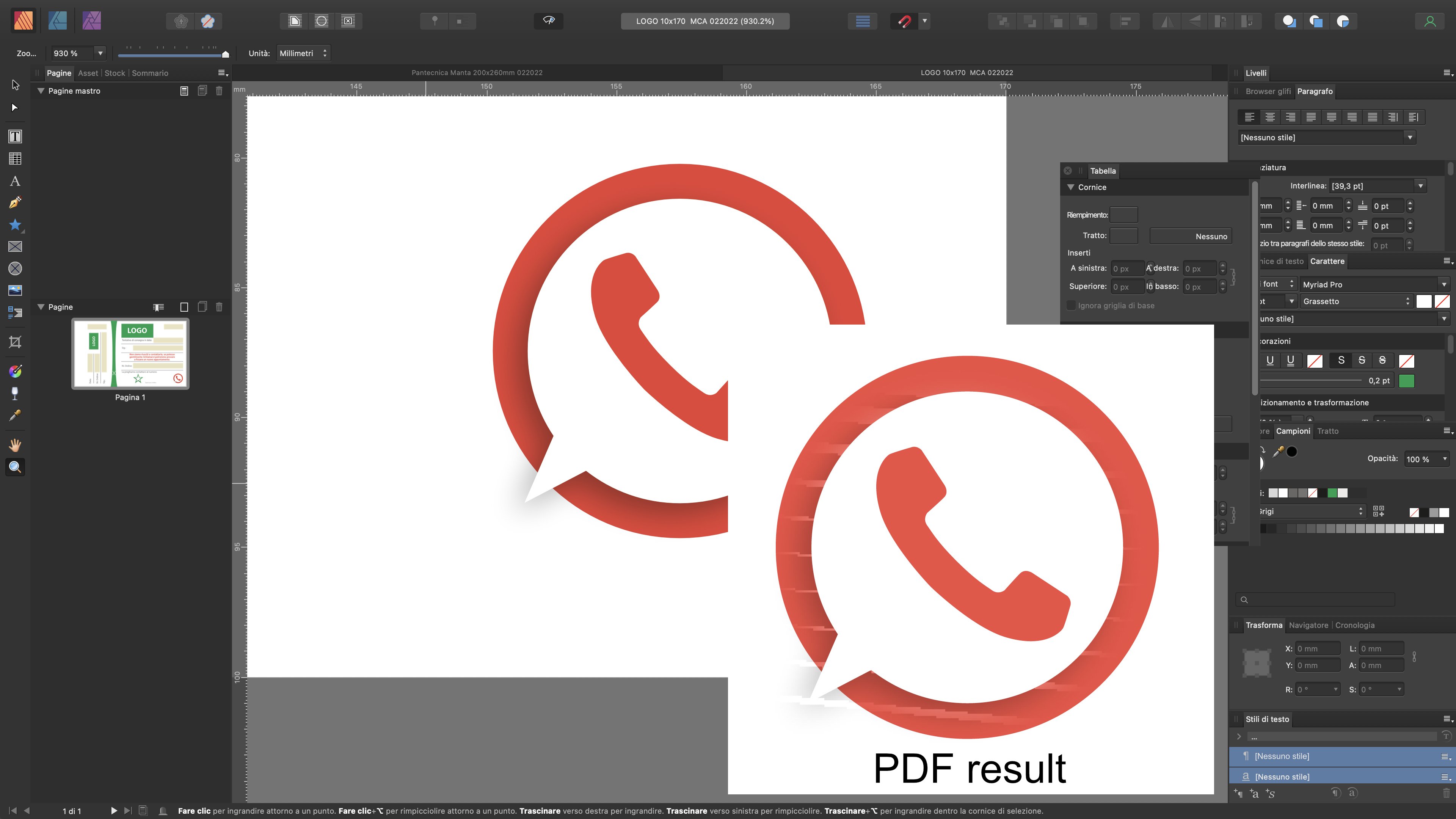Enable Ignora griglia di base checkbox
Screen dimensions: 1456x819
point(1070,306)
